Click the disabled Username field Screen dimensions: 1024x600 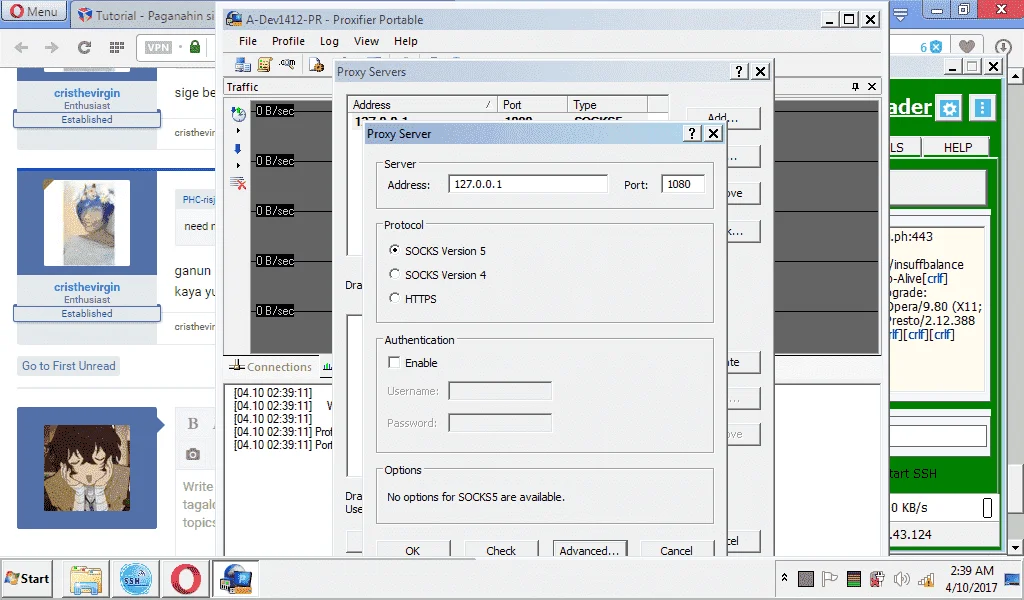tap(500, 391)
